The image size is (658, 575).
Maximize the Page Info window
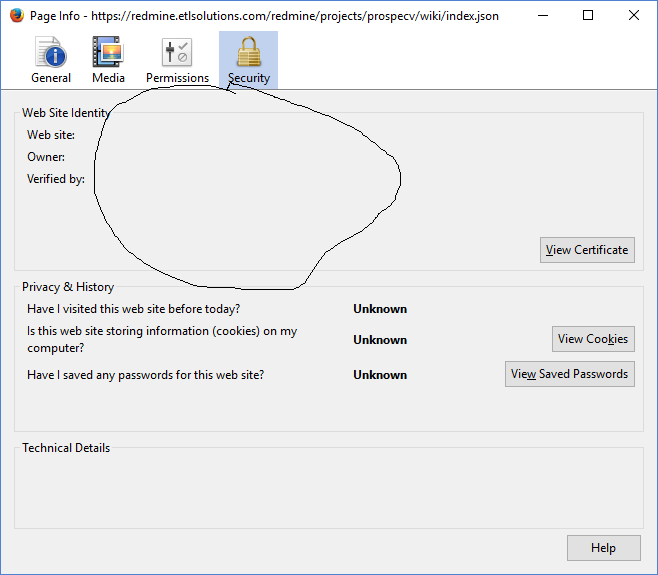[588, 16]
